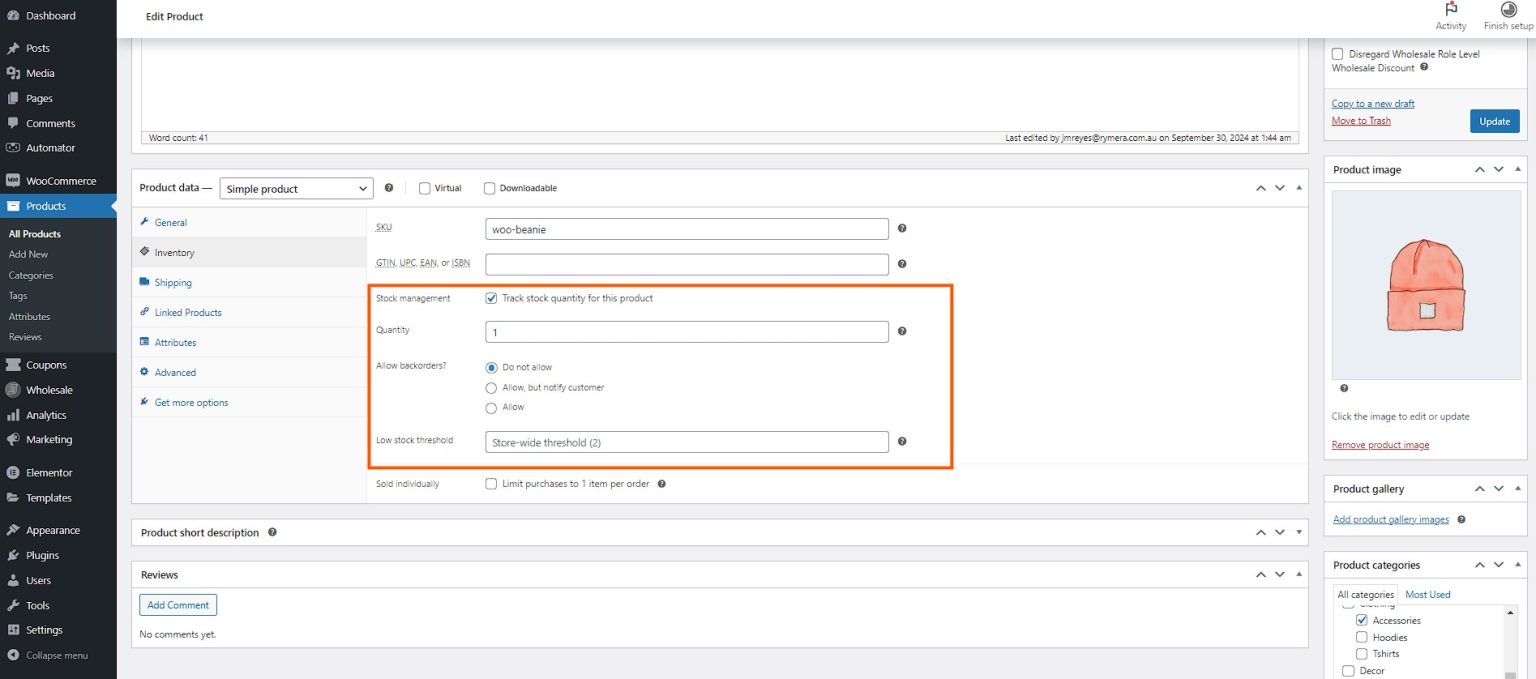This screenshot has height=679, width=1536.
Task: Open the Advanced product settings
Action: [174, 372]
